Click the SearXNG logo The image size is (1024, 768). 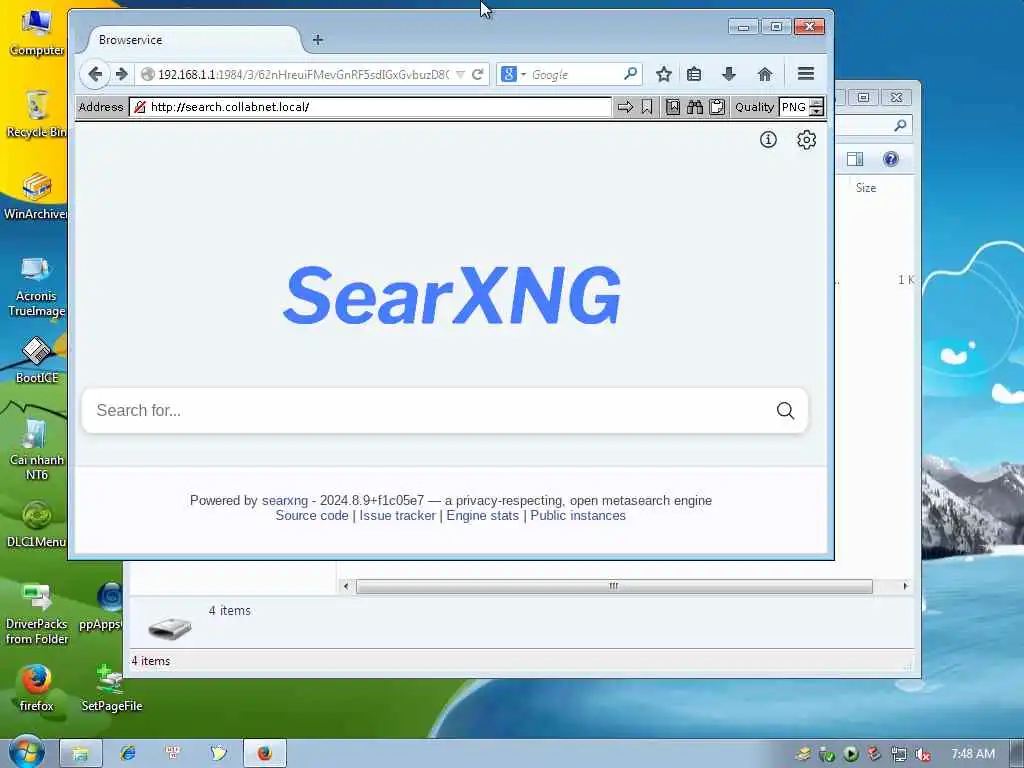click(x=452, y=295)
